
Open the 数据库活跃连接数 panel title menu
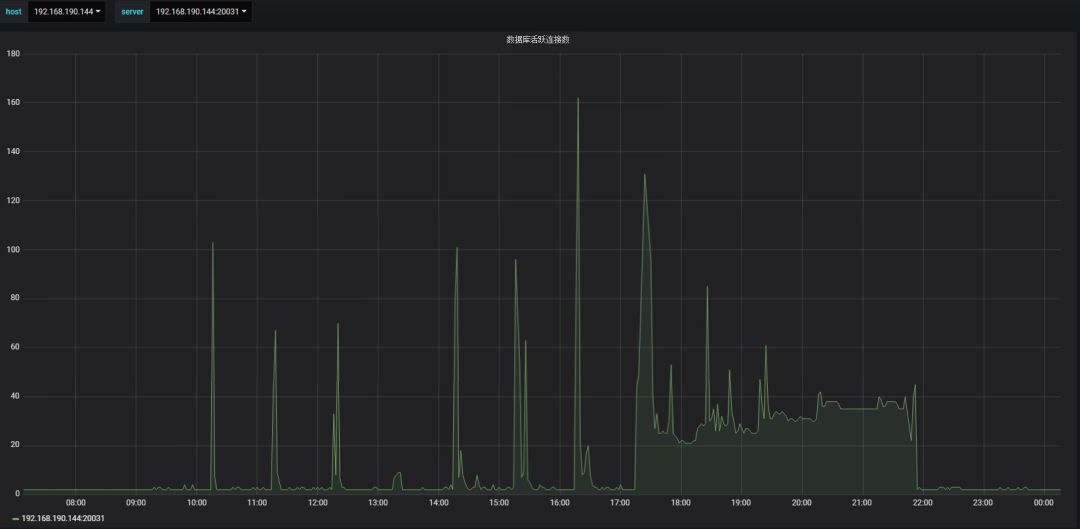(x=538, y=39)
